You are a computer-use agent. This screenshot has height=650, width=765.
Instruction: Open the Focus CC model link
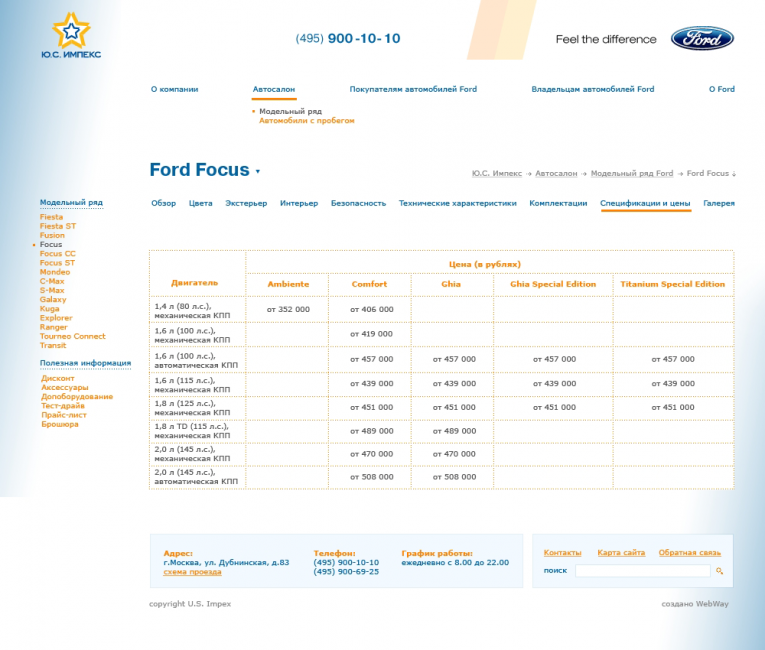pyautogui.click(x=58, y=254)
